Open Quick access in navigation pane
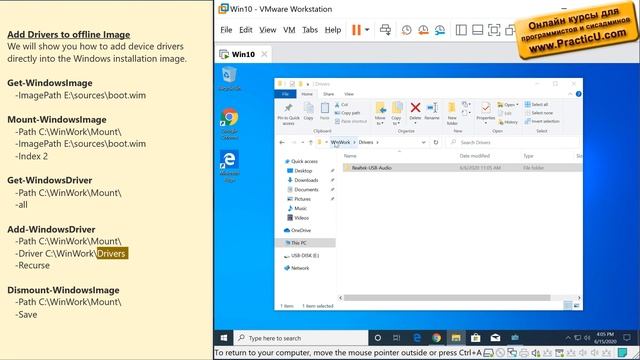Screen dimensions: 640x360 coord(301,161)
